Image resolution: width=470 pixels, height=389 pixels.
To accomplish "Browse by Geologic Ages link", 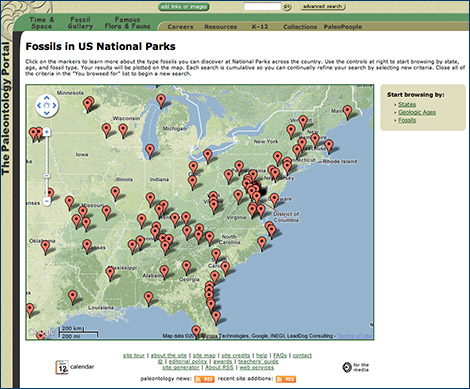I will coord(417,112).
